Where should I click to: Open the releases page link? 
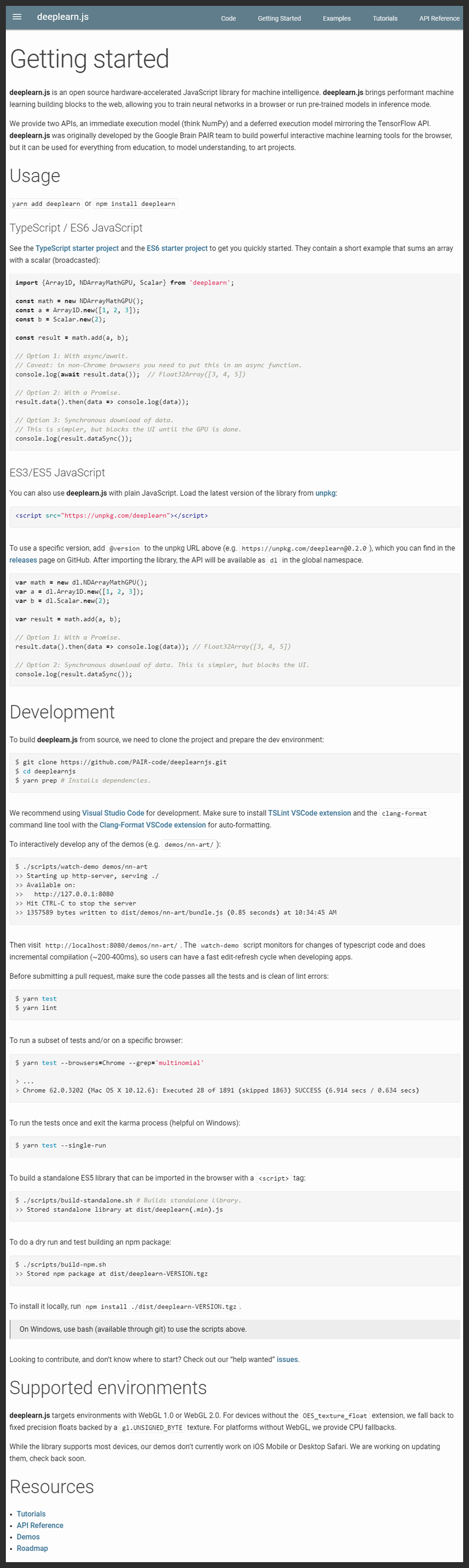pyautogui.click(x=23, y=560)
